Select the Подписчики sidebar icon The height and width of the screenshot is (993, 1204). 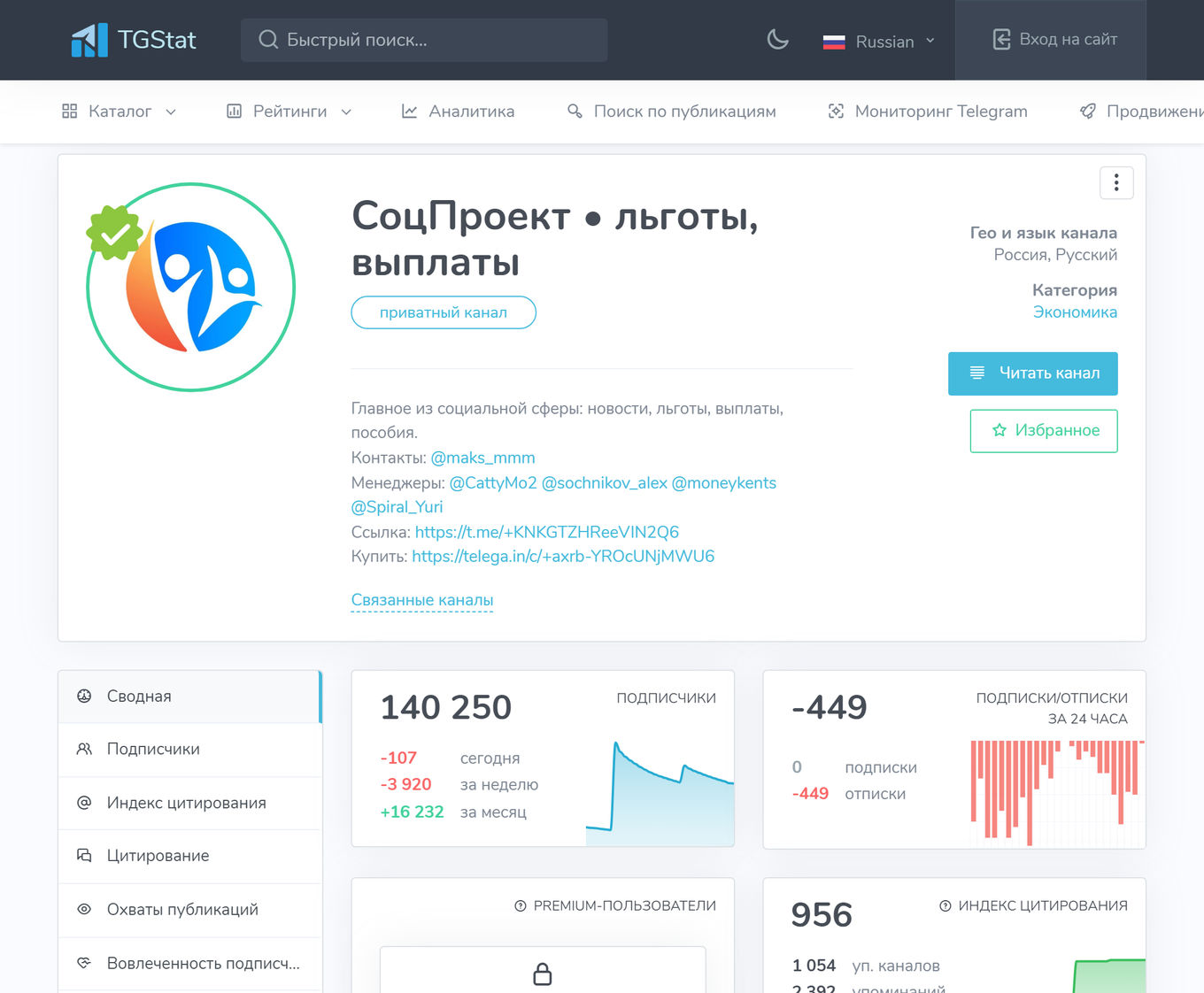point(83,749)
